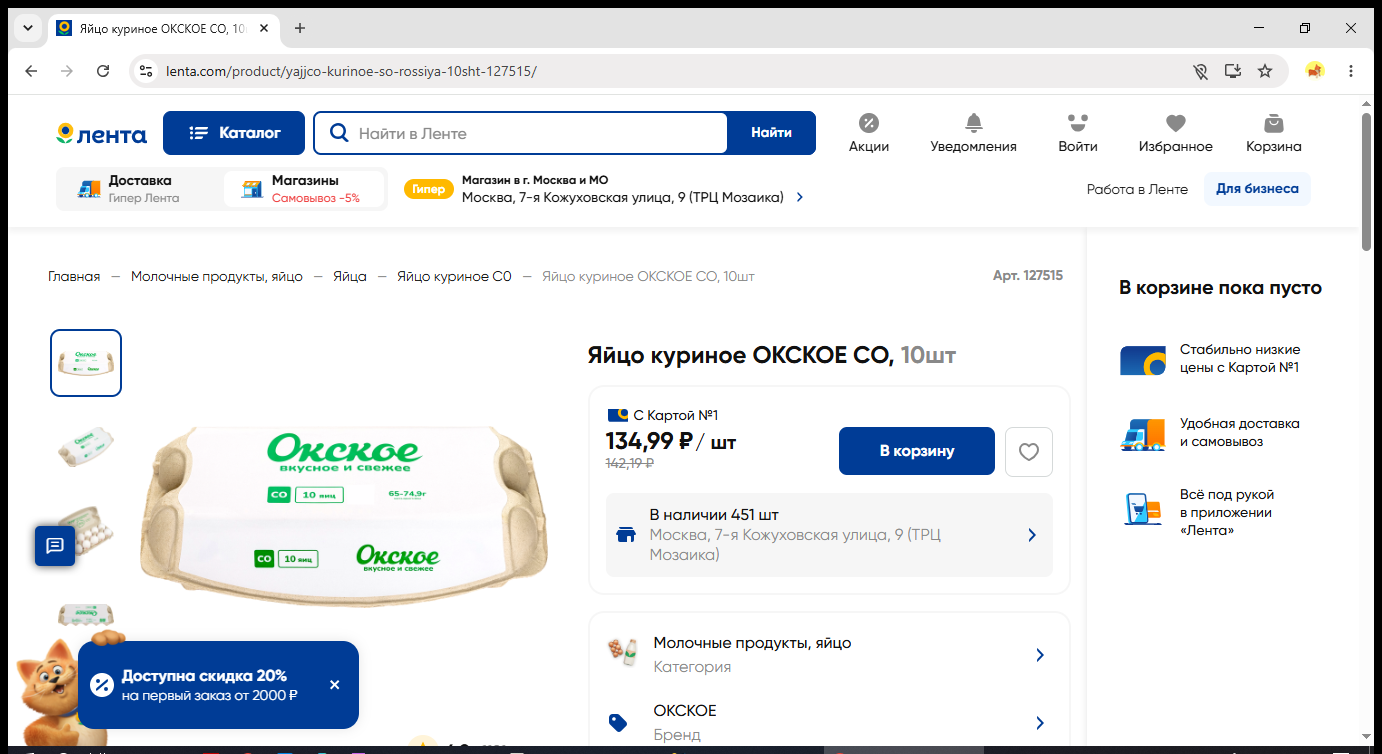Click the address bar URL
1382x754 pixels.
tap(351, 71)
